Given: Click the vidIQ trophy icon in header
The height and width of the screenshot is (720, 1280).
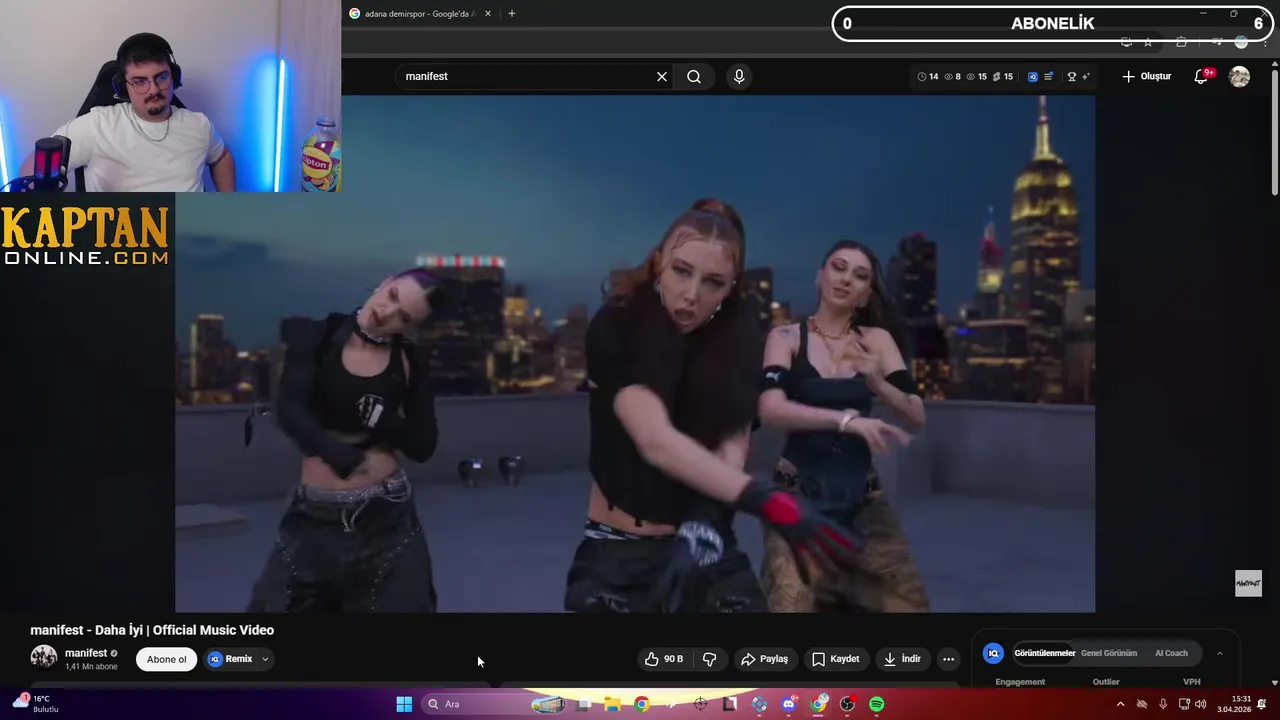Looking at the screenshot, I should tap(1071, 77).
